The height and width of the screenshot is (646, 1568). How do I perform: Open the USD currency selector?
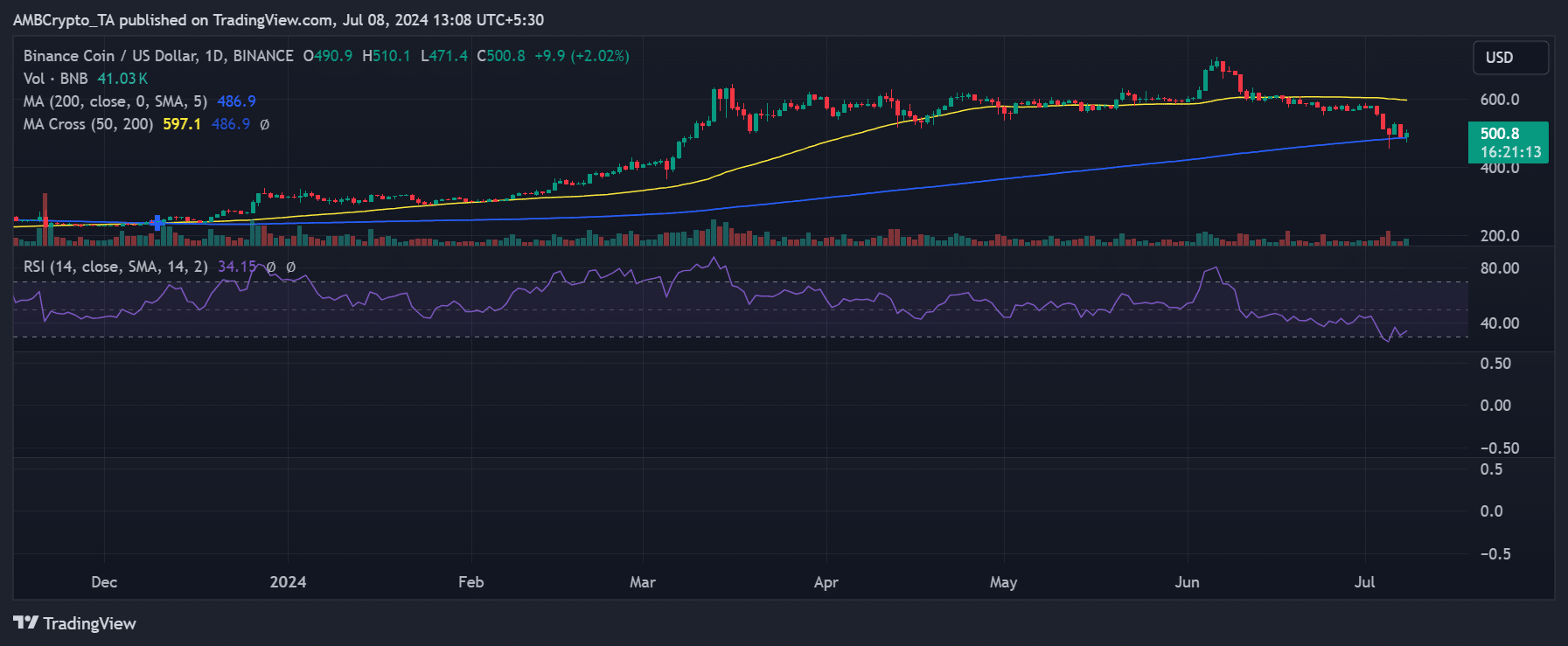click(x=1510, y=58)
